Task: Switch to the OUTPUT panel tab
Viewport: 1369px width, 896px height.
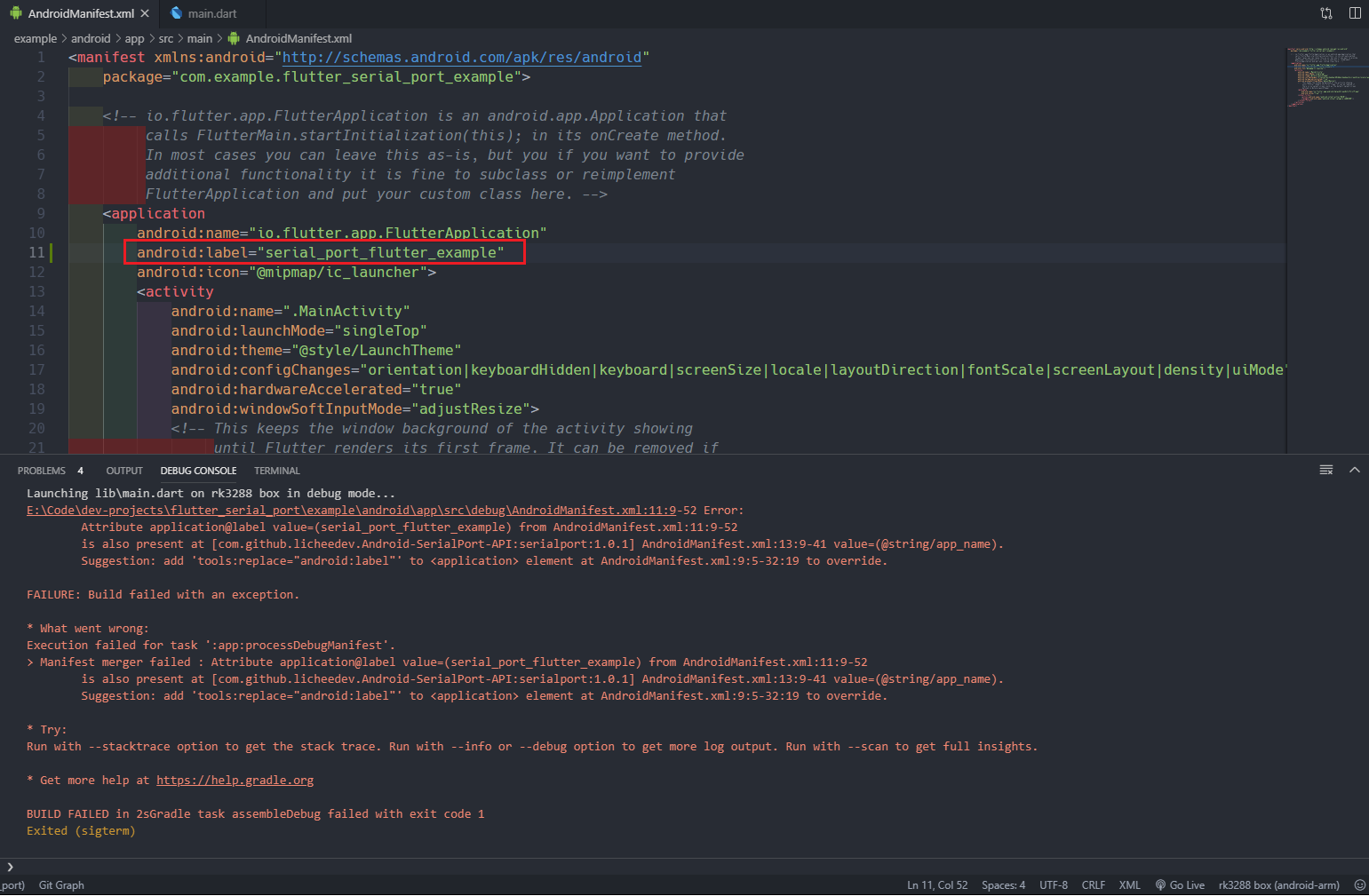Action: 124,471
